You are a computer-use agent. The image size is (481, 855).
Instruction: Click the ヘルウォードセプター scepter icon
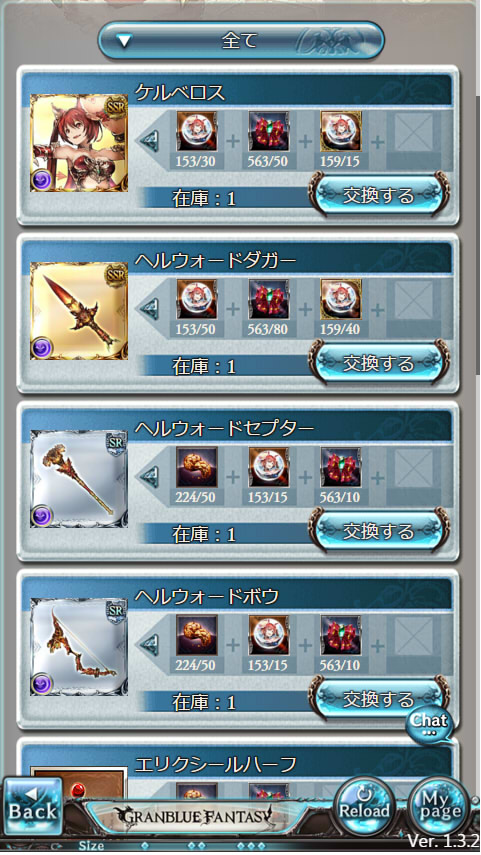click(79, 479)
